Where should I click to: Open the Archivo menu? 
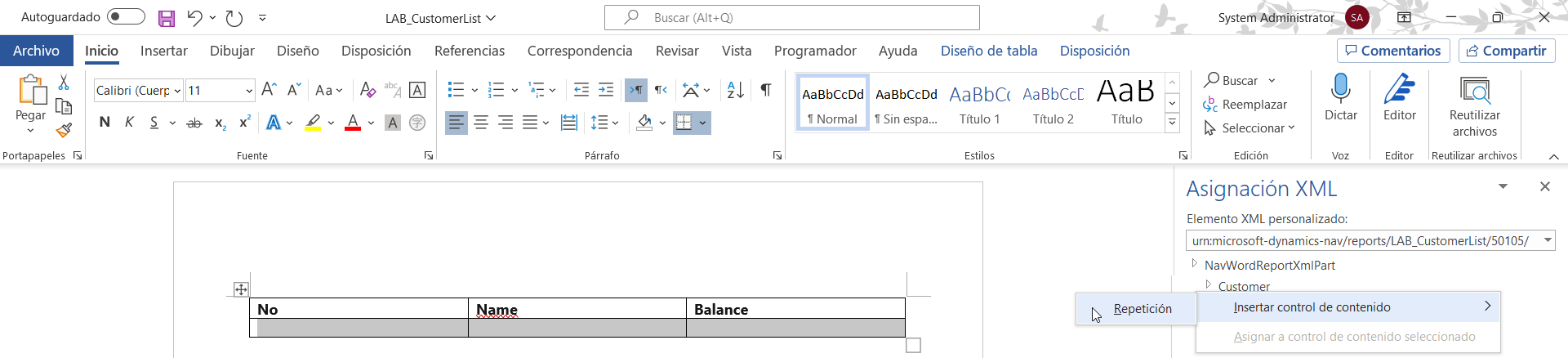tap(36, 51)
